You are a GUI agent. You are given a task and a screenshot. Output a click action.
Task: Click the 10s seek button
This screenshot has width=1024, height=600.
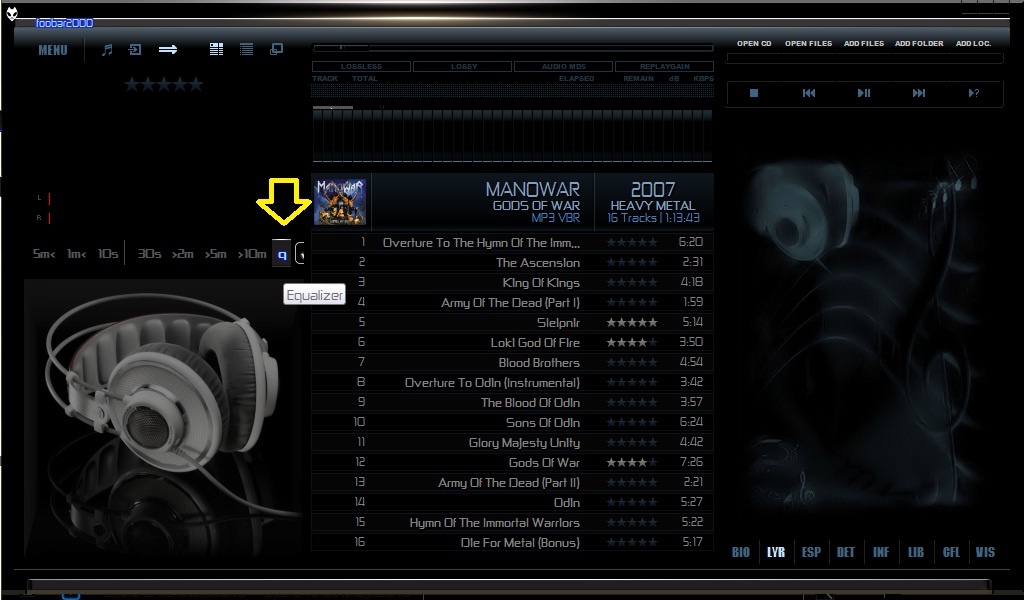point(108,254)
